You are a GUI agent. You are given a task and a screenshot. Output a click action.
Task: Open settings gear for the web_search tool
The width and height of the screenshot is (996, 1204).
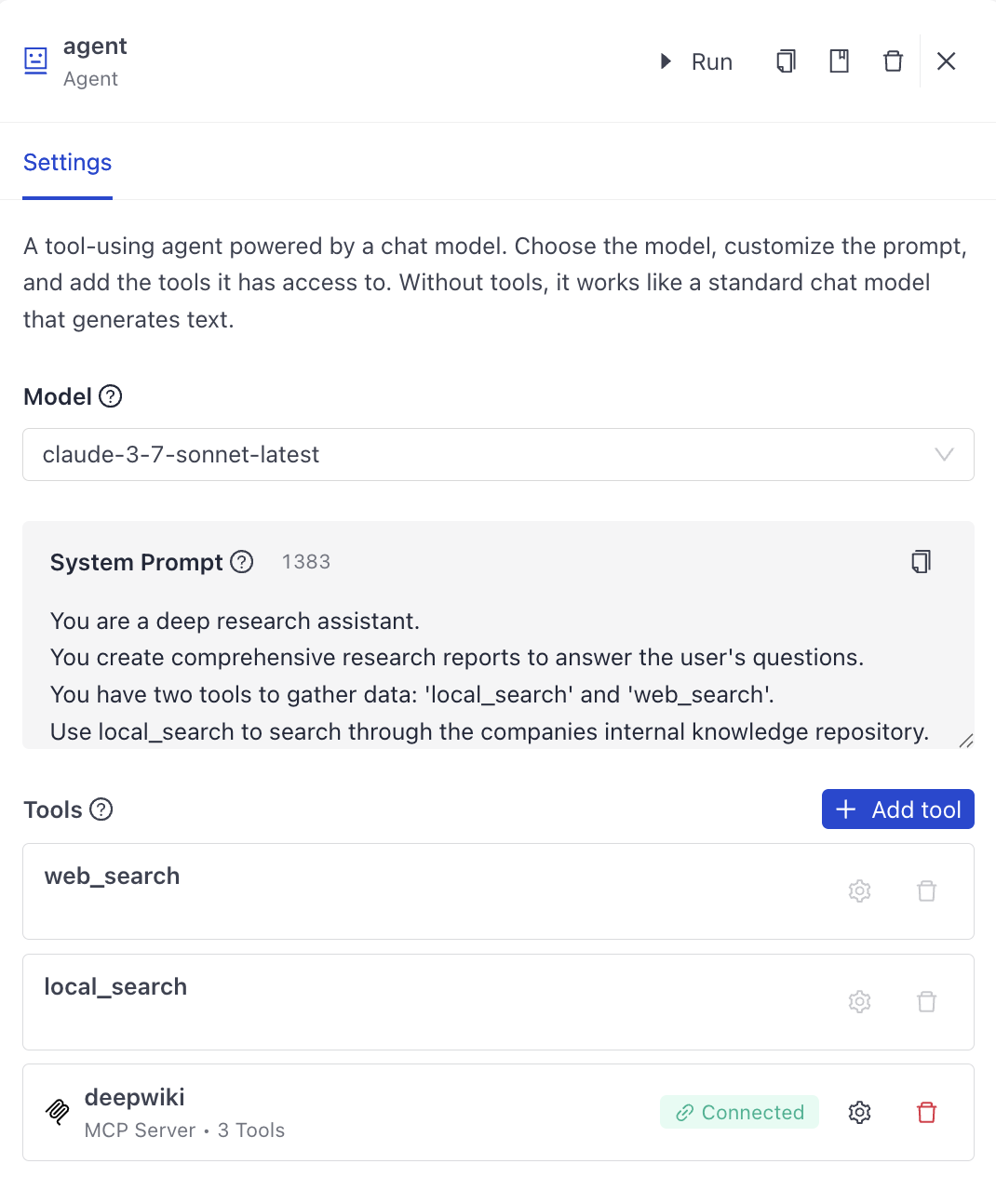tap(859, 890)
